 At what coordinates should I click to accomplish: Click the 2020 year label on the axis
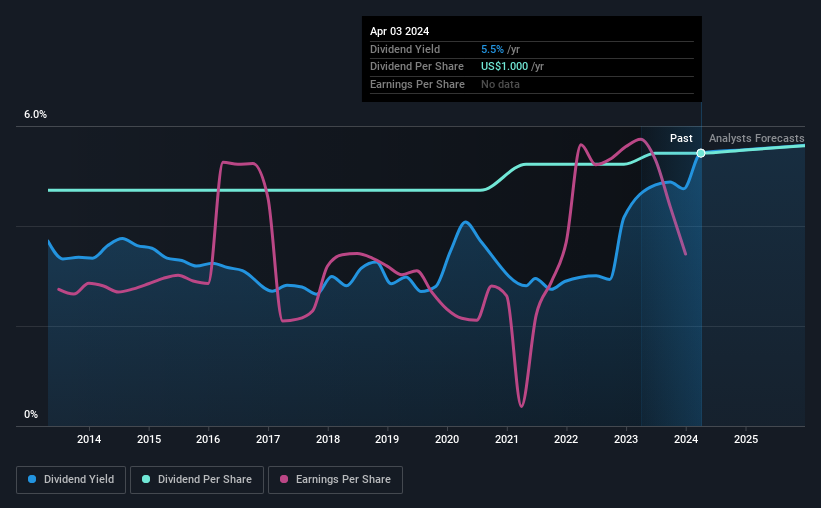tap(447, 439)
